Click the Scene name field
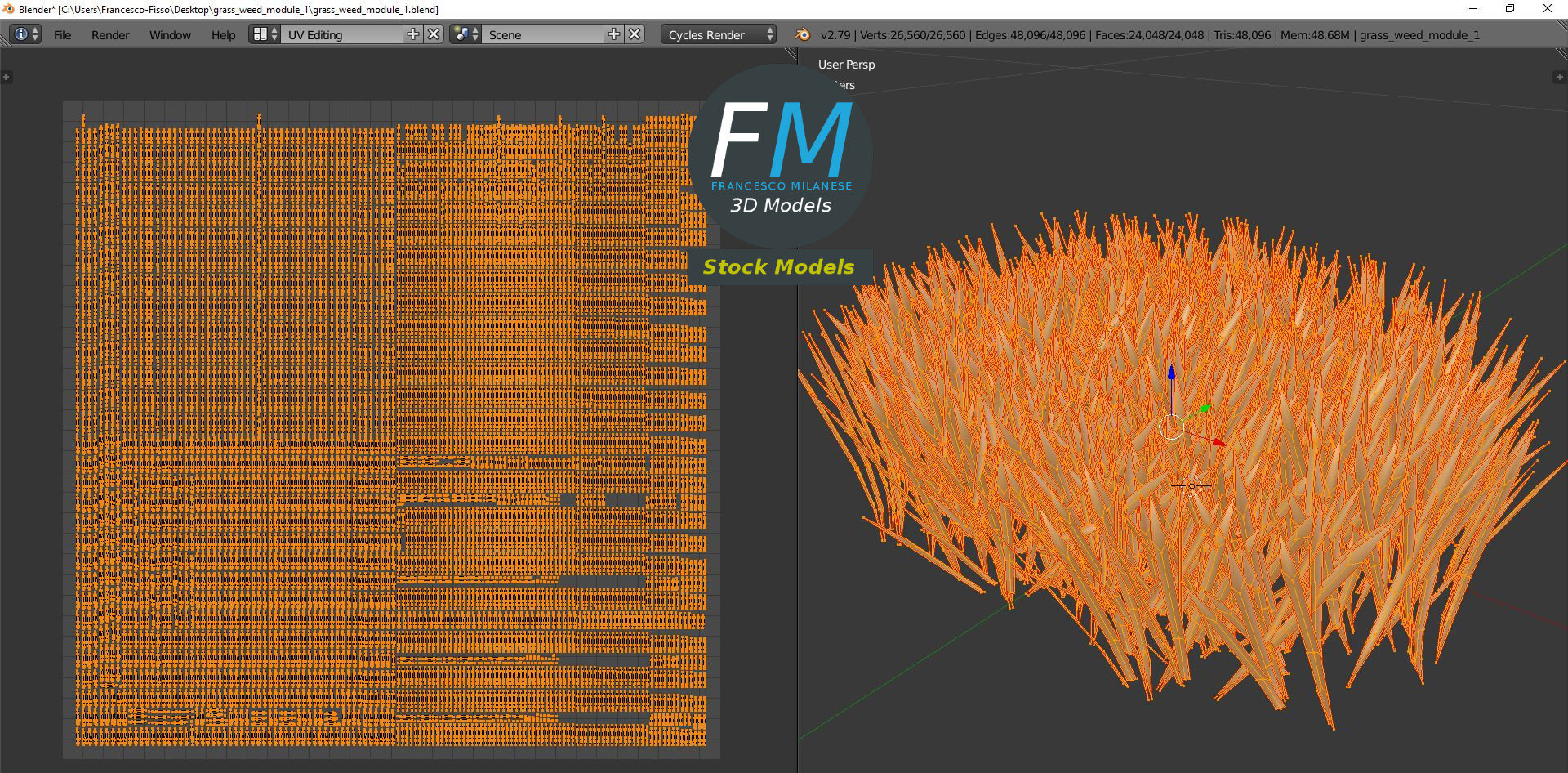The width and height of the screenshot is (1568, 773). tap(542, 34)
